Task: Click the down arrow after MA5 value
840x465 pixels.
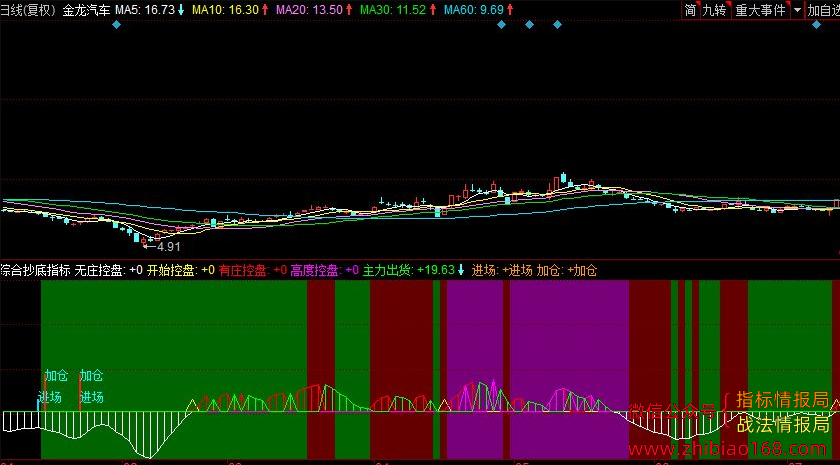Action: coord(181,10)
